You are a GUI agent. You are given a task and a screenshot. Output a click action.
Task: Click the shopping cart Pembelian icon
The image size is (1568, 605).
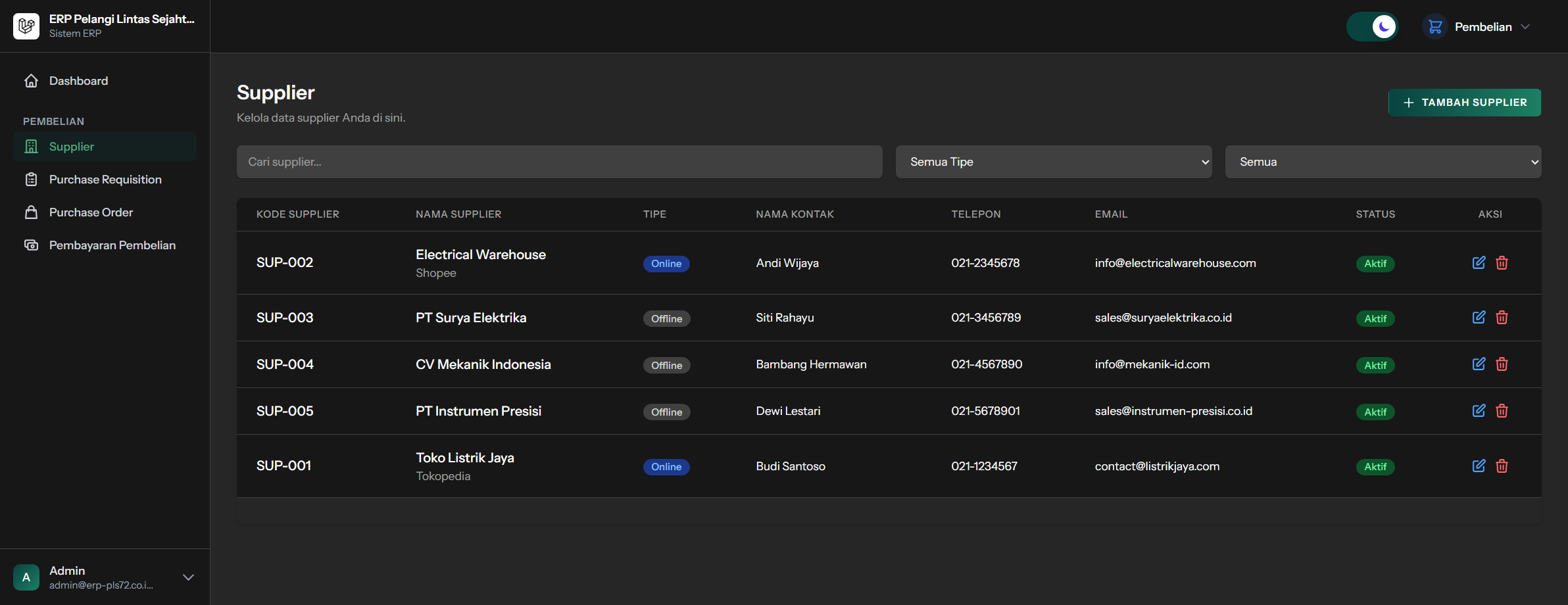click(x=1435, y=27)
